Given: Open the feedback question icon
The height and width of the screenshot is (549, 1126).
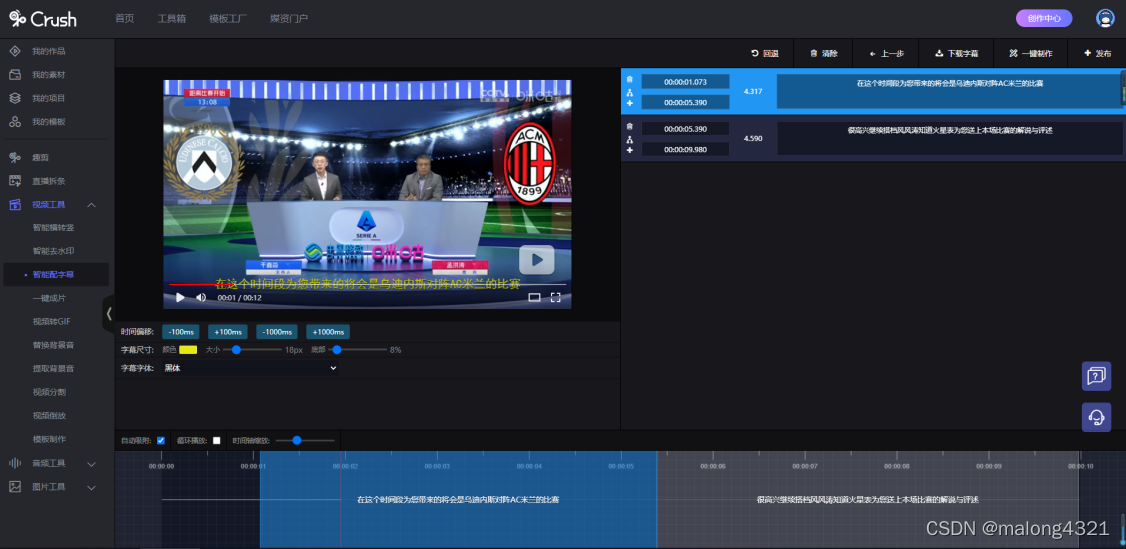Looking at the screenshot, I should point(1097,376).
